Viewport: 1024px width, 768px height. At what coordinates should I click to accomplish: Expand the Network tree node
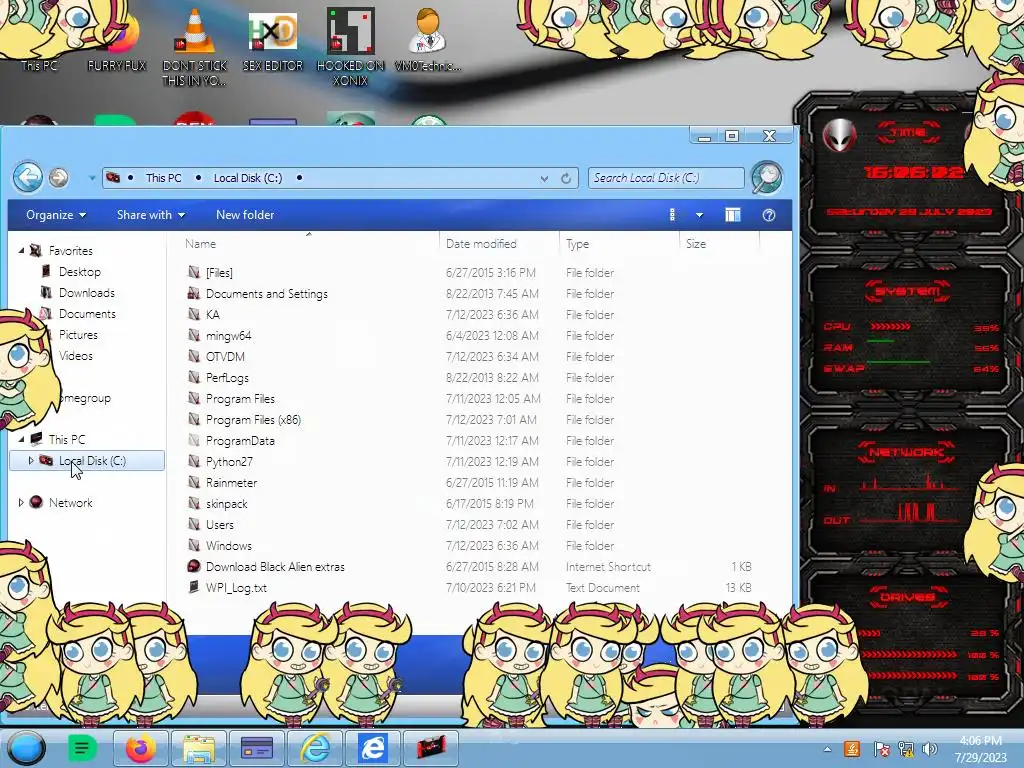click(21, 502)
